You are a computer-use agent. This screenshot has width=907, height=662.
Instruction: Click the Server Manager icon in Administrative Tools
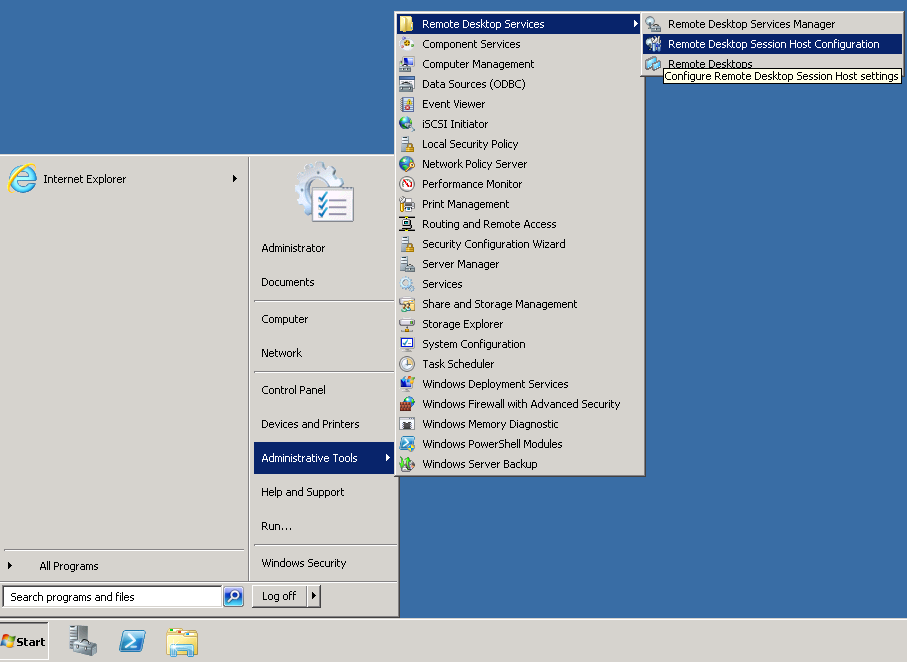click(407, 264)
